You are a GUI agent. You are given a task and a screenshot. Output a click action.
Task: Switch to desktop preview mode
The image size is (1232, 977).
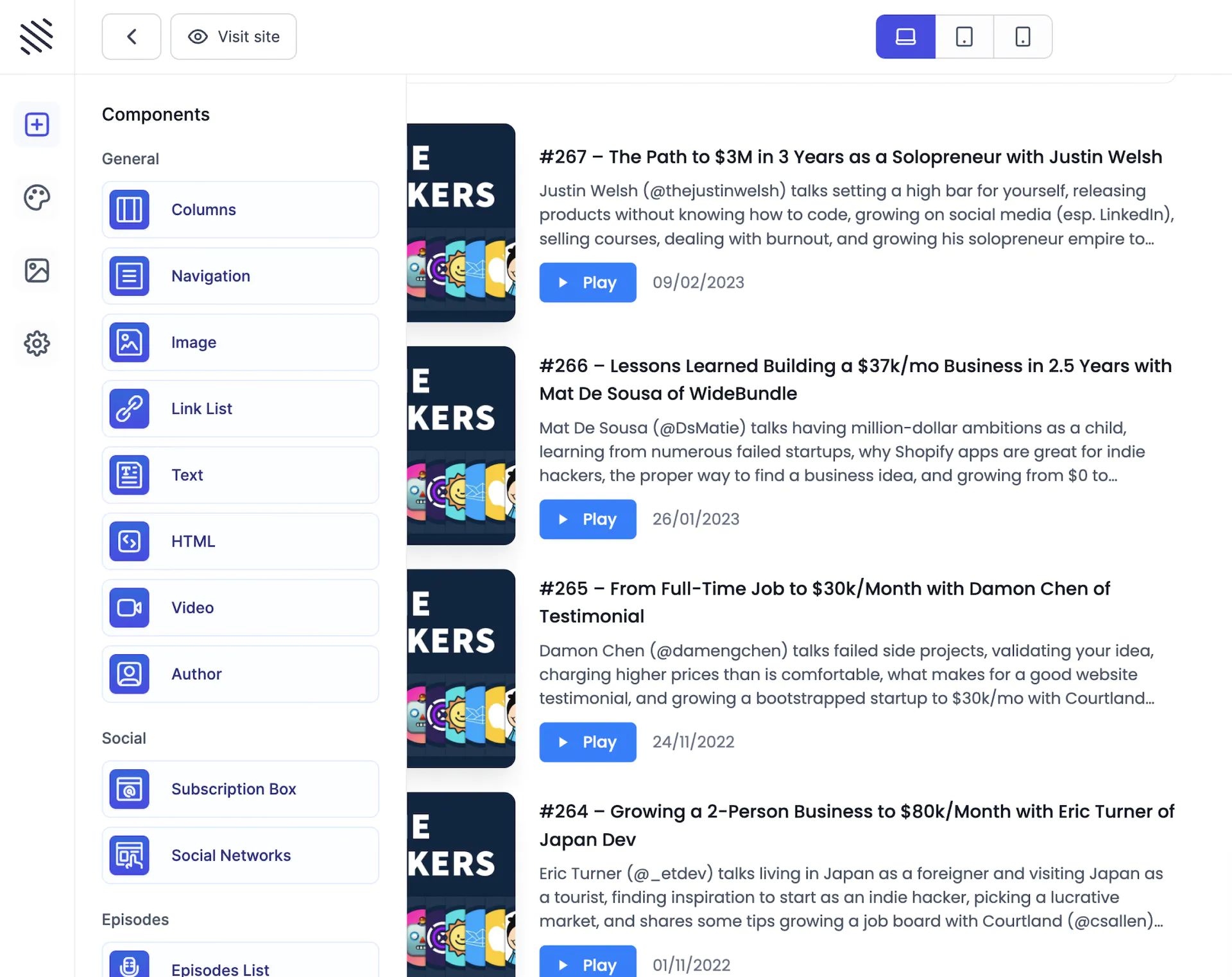[905, 37]
